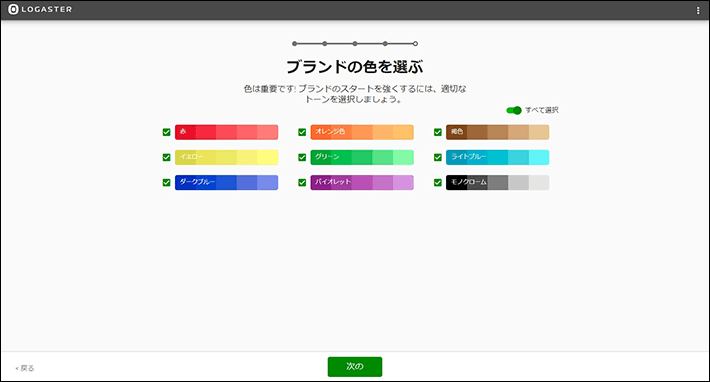Click the green 次の button
The image size is (710, 382).
click(355, 367)
